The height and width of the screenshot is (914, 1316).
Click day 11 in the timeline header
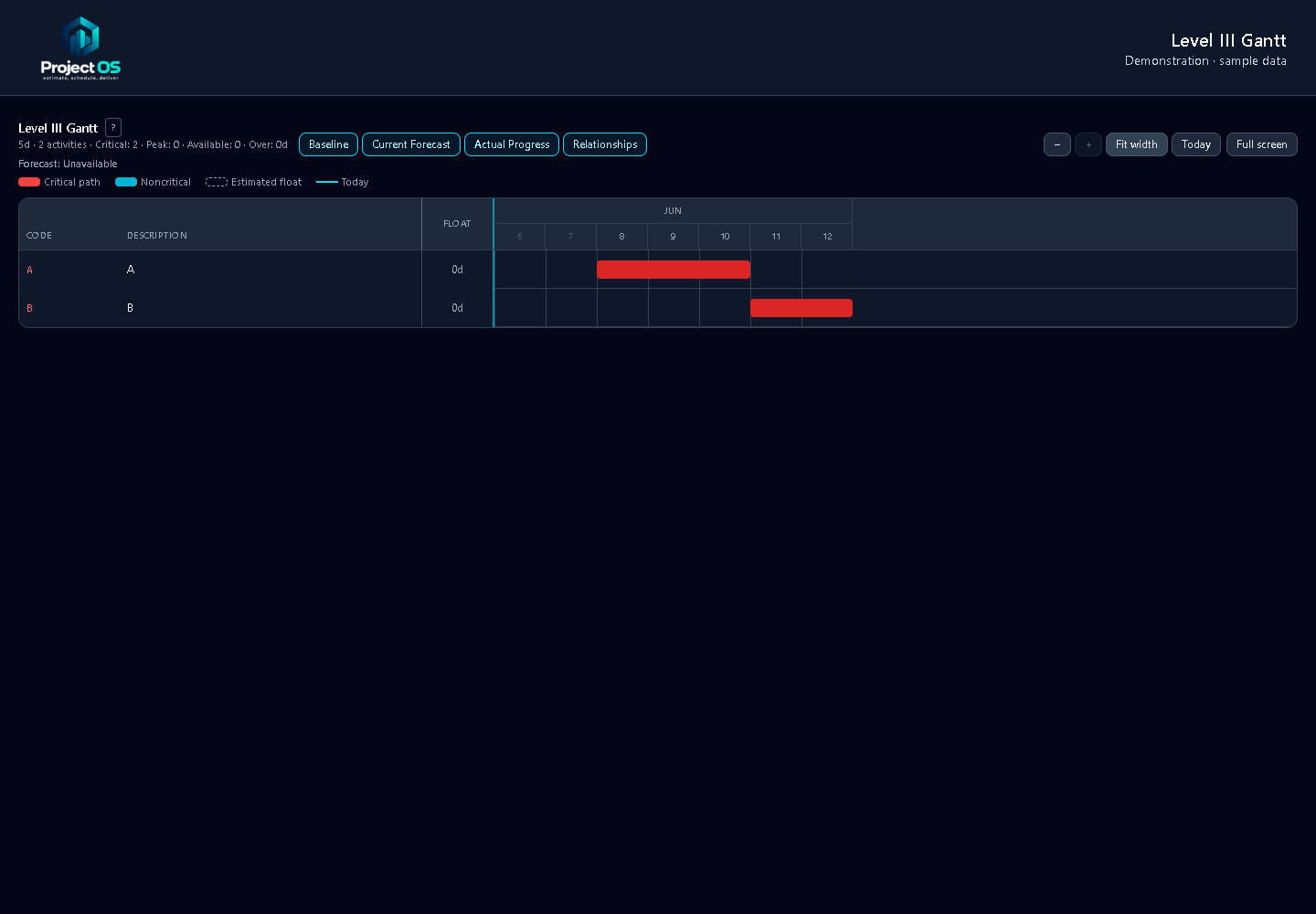pyautogui.click(x=776, y=237)
